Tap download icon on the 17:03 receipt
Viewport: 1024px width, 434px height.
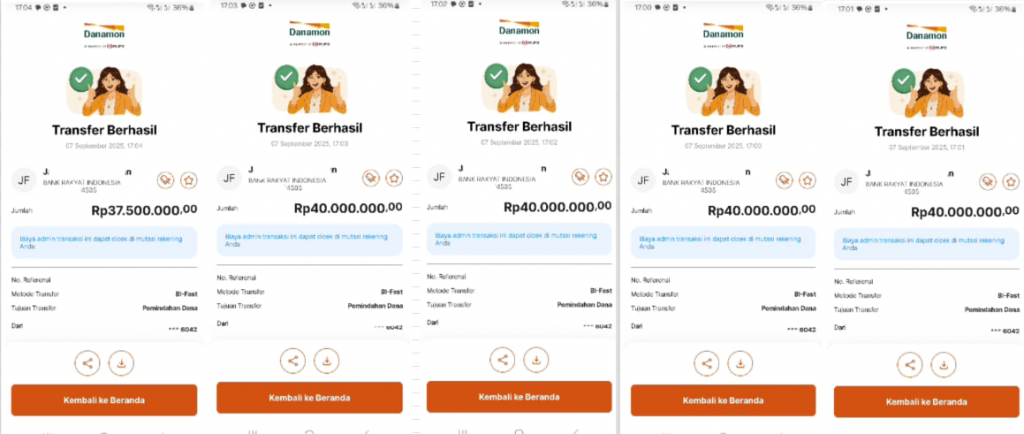[327, 360]
